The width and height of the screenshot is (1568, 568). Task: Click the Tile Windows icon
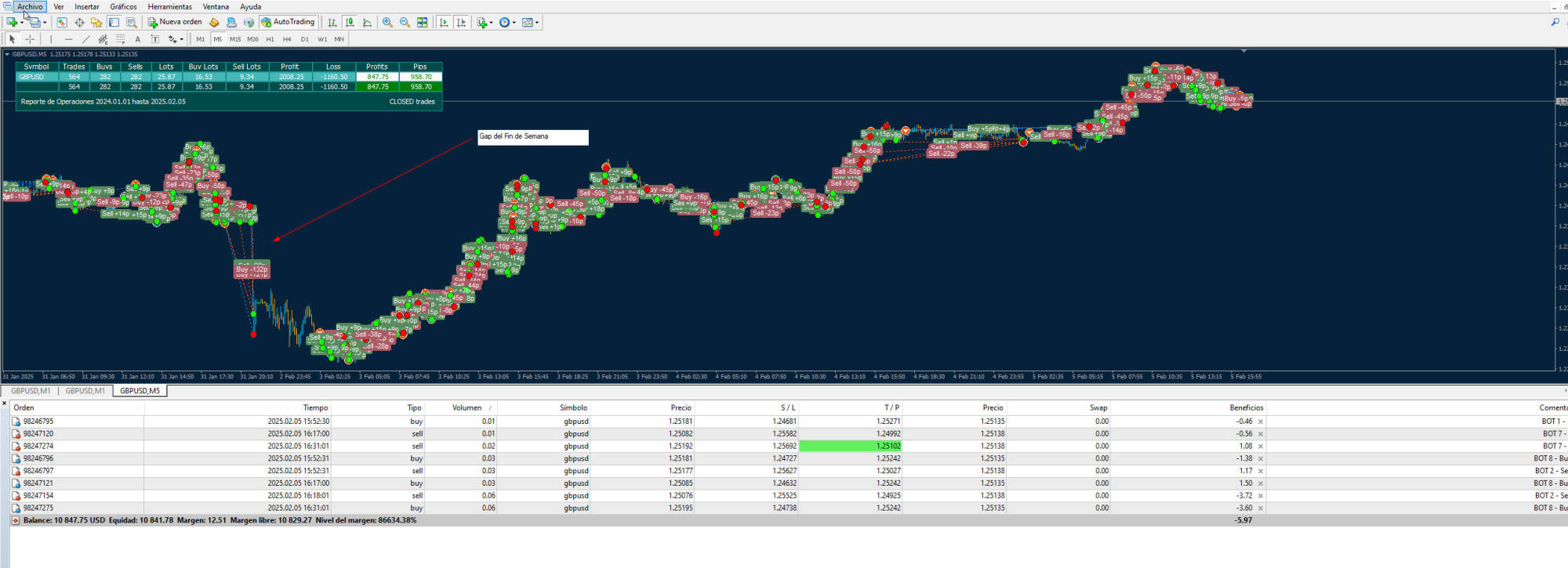423,23
